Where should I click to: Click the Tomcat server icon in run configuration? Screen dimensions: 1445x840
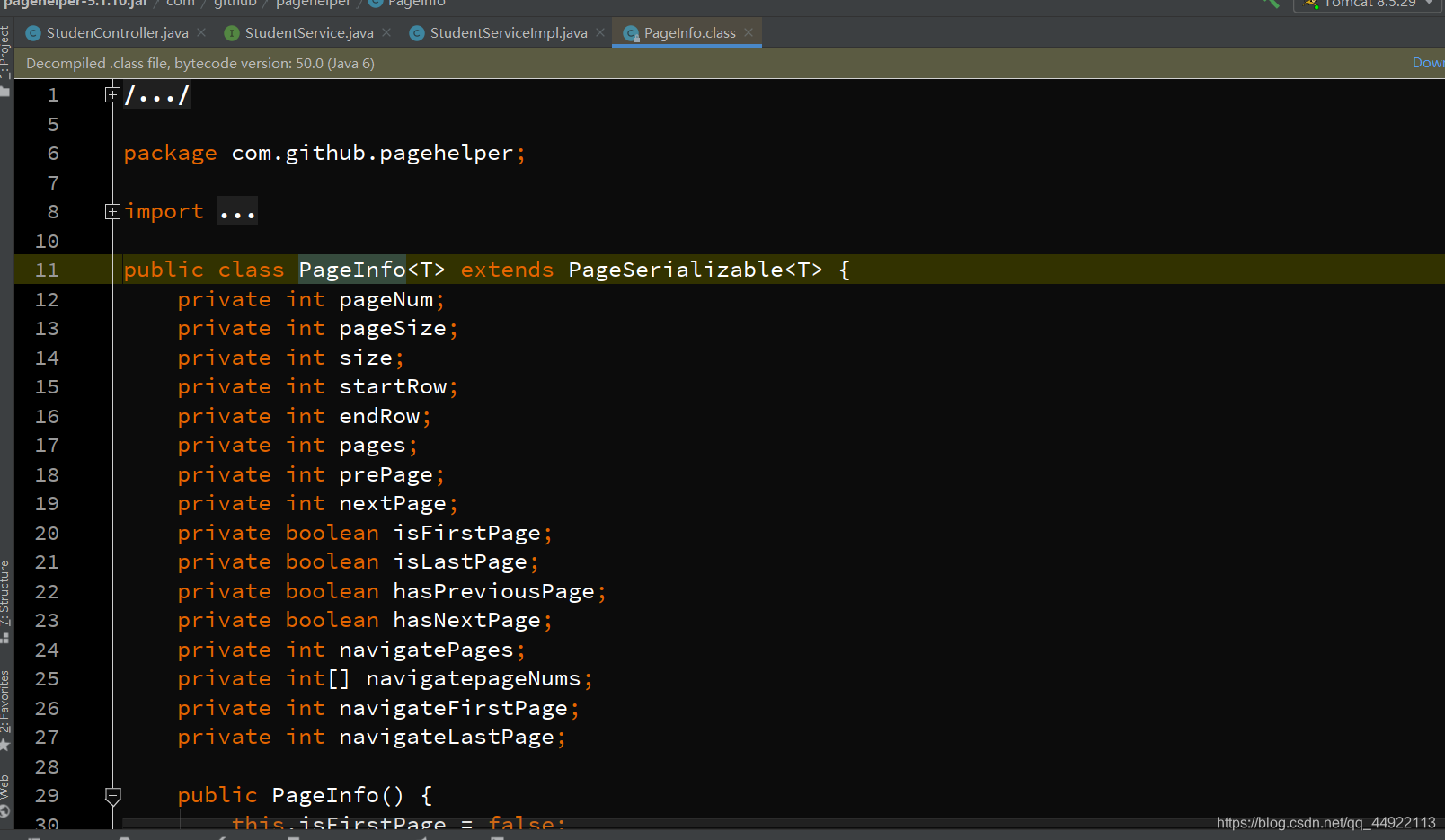tap(1311, 4)
